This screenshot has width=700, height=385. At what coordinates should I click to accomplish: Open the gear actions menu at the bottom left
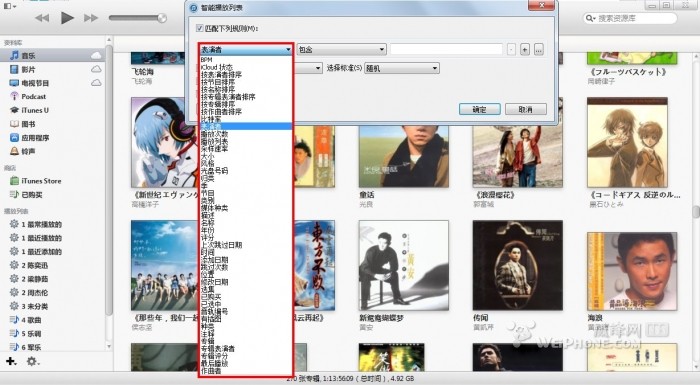click(32, 361)
